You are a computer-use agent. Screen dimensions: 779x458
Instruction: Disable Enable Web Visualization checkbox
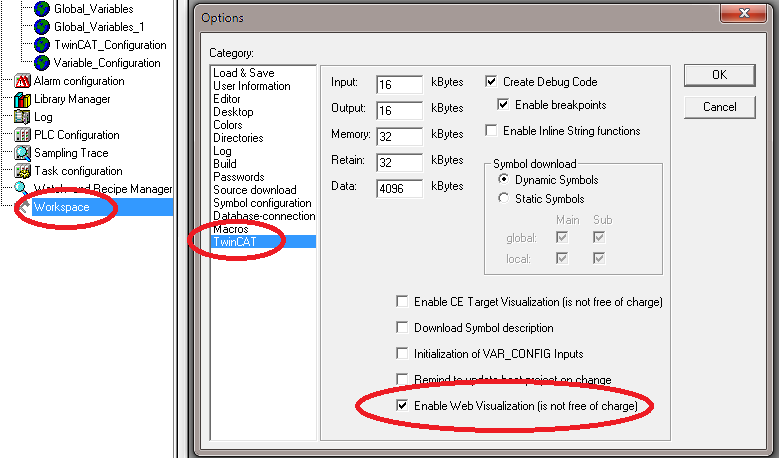coord(403,405)
